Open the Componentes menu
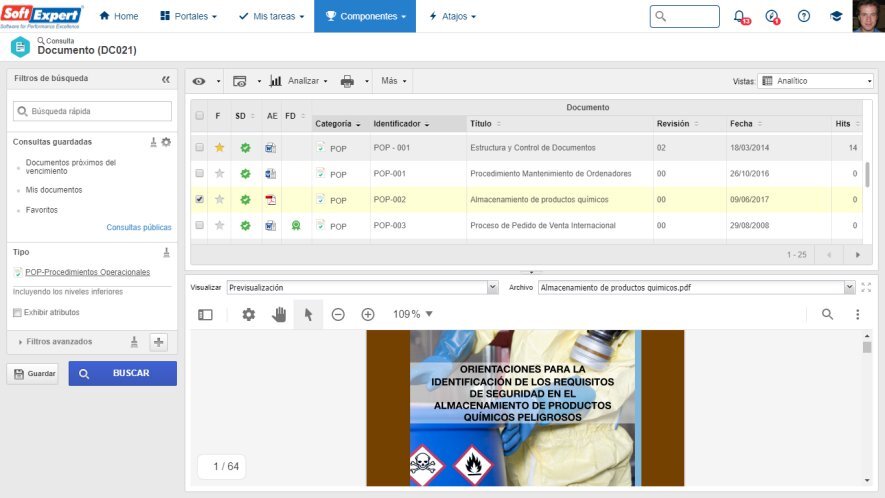The image size is (885, 498). [364, 16]
